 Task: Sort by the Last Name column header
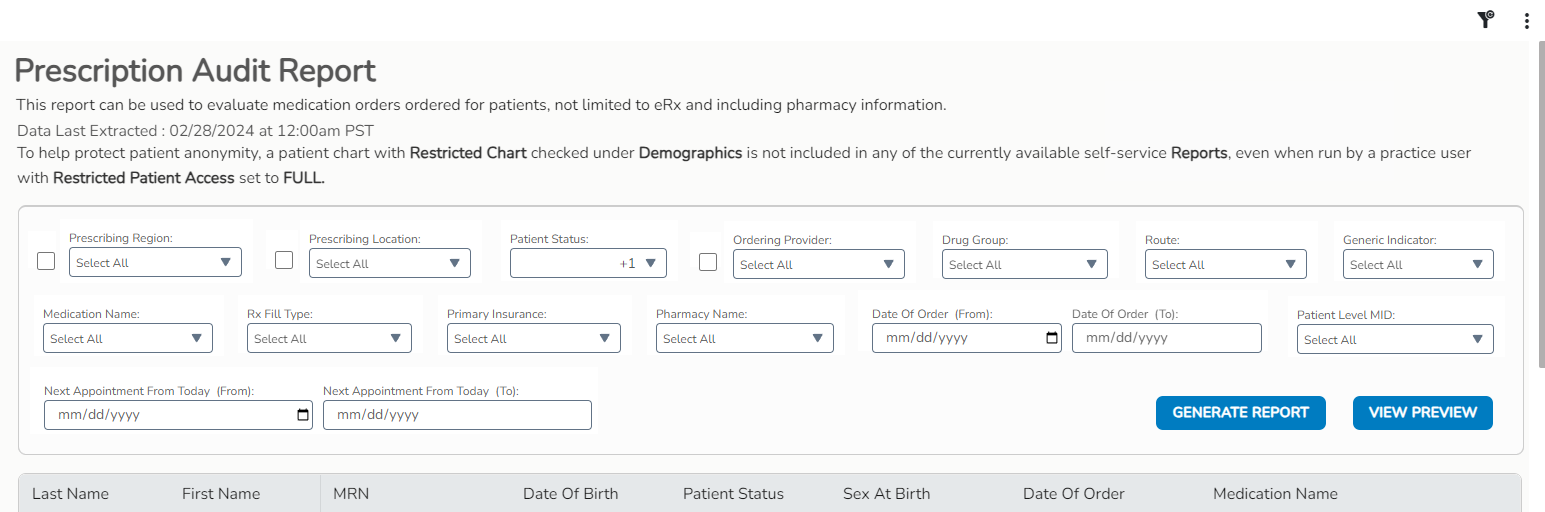coord(70,494)
